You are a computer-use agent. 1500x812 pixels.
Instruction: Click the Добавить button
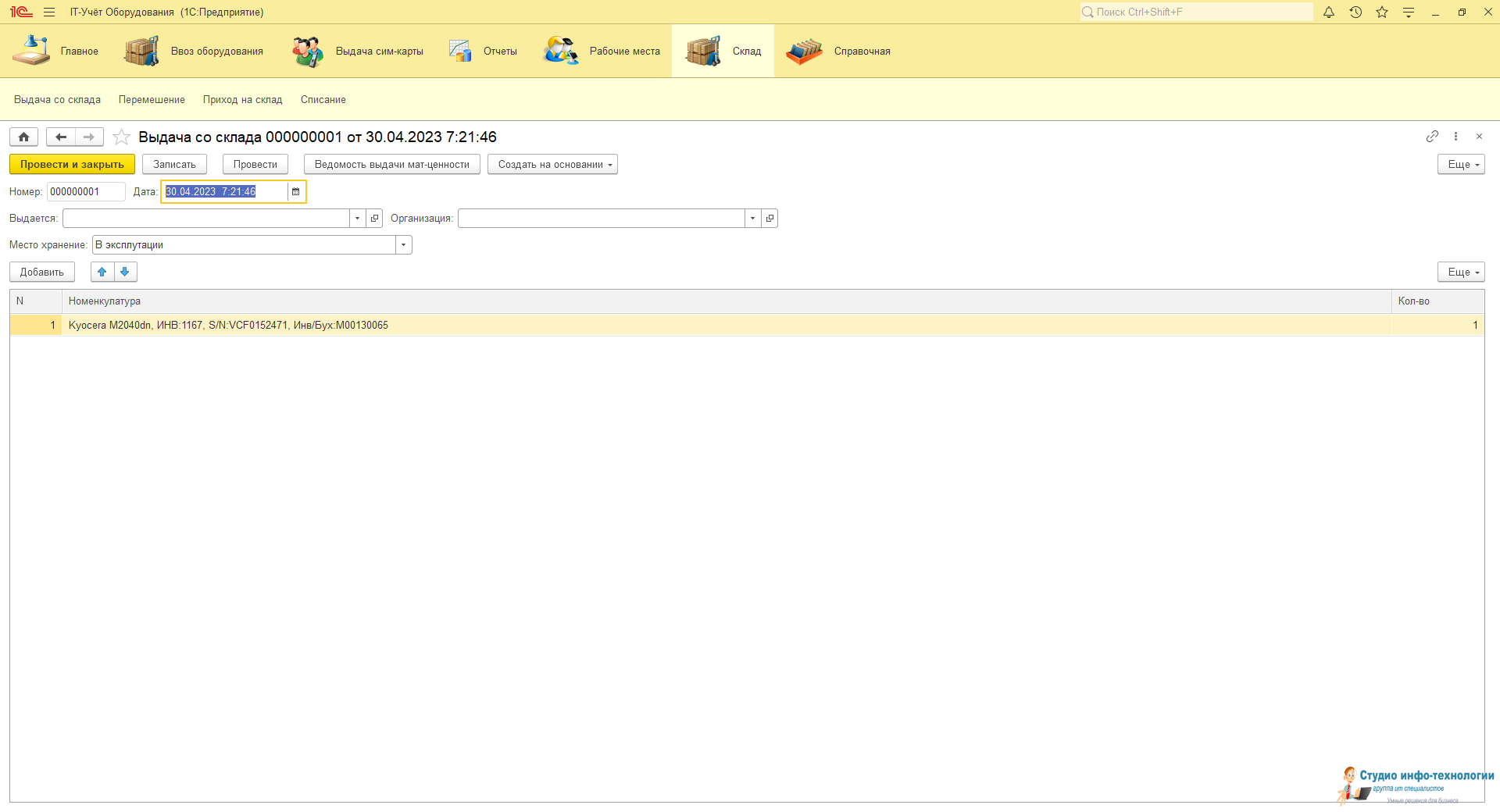point(42,272)
